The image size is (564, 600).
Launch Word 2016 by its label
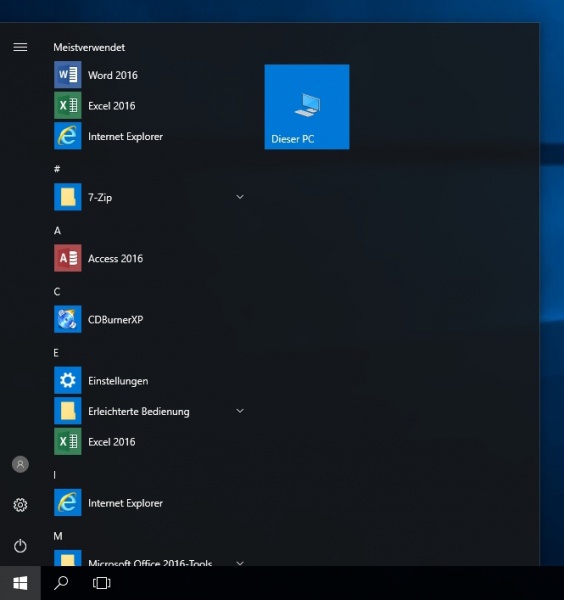tap(113, 75)
